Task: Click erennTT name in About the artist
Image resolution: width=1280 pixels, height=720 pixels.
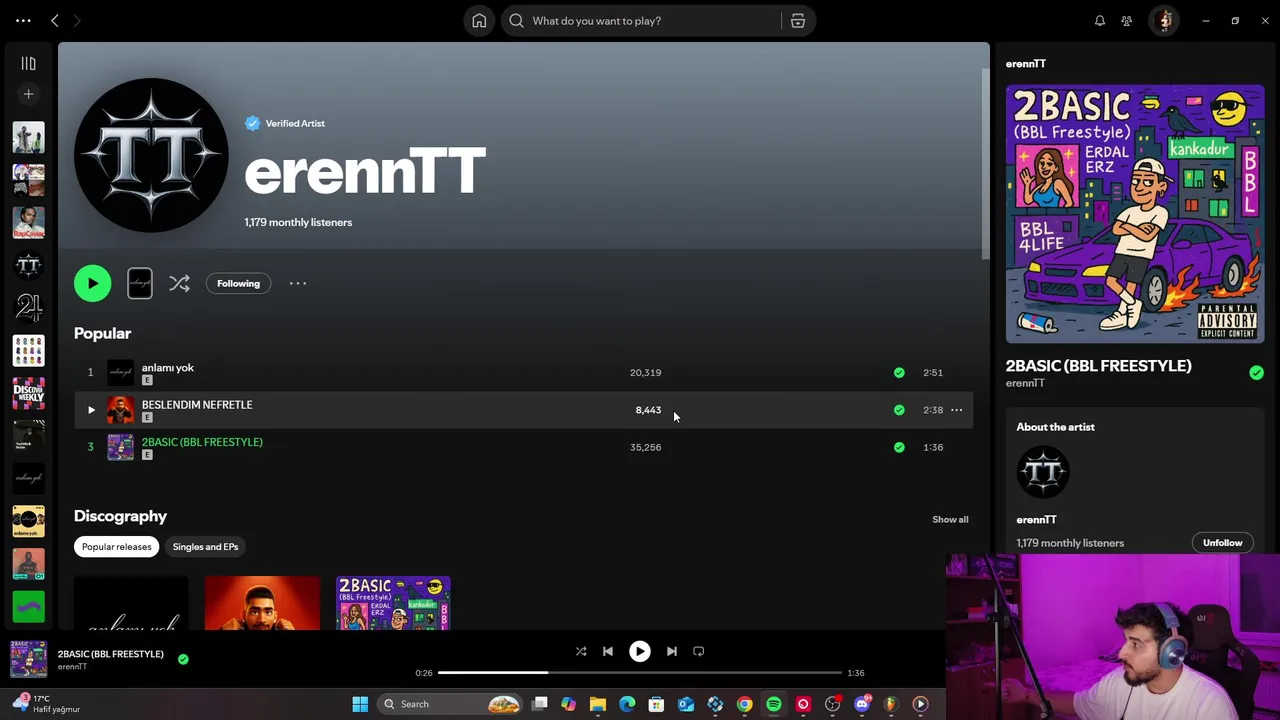Action: (1036, 519)
